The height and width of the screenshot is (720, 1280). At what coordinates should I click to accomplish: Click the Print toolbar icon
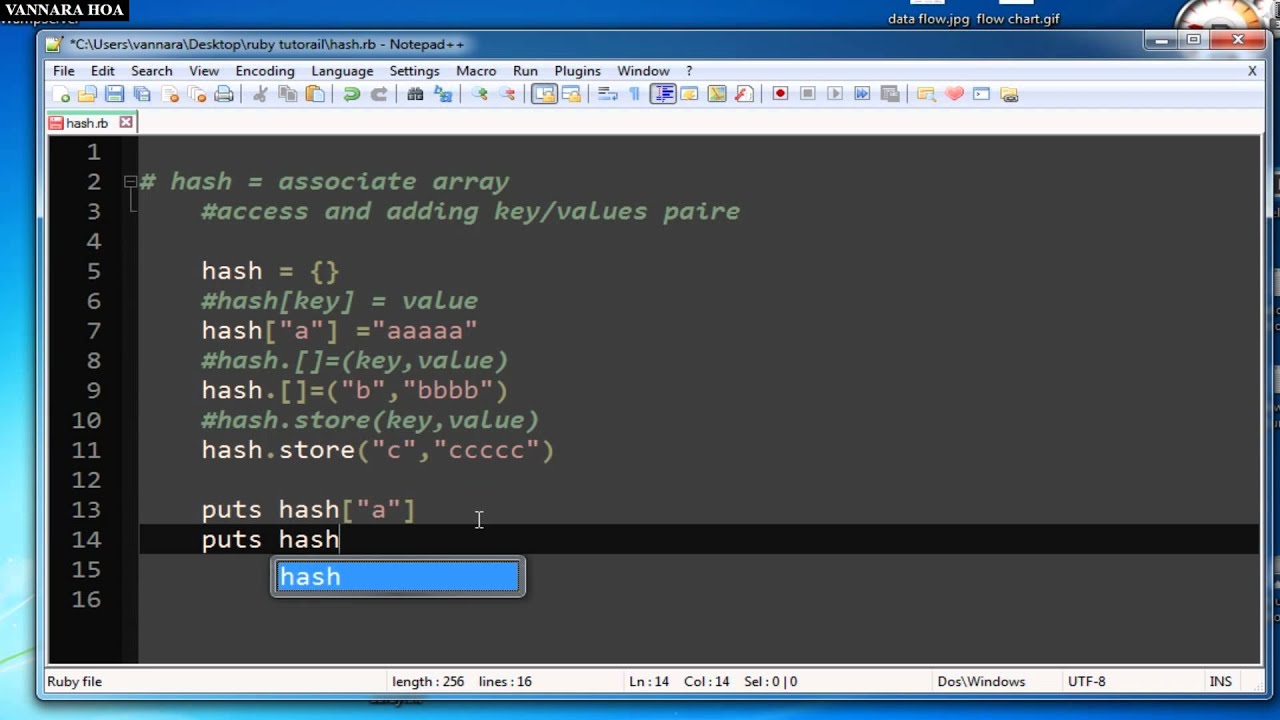(224, 94)
